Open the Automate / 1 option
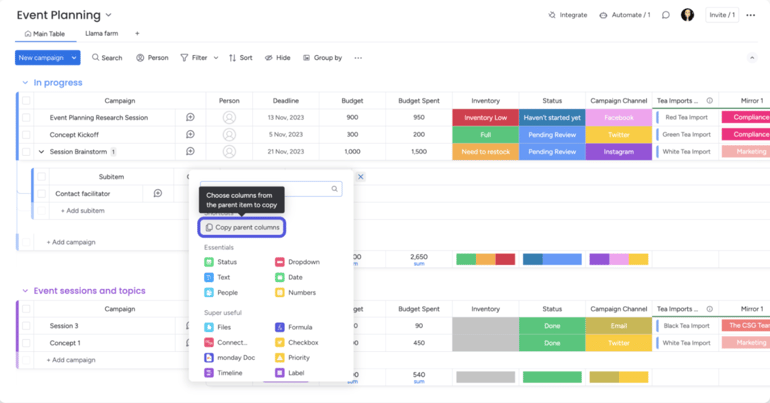Image resolution: width=770 pixels, height=403 pixels. click(x=625, y=15)
